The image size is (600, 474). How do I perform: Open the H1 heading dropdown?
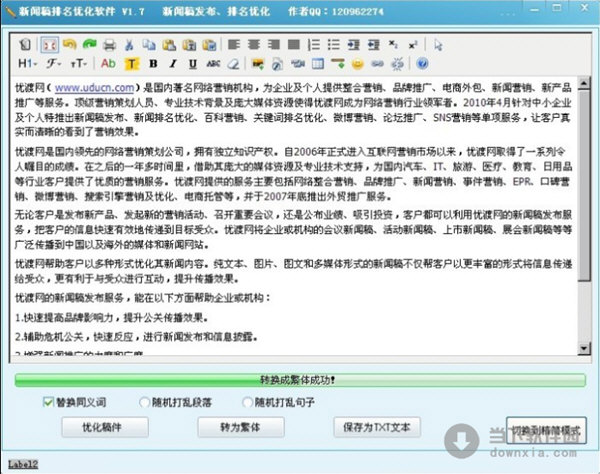point(28,64)
